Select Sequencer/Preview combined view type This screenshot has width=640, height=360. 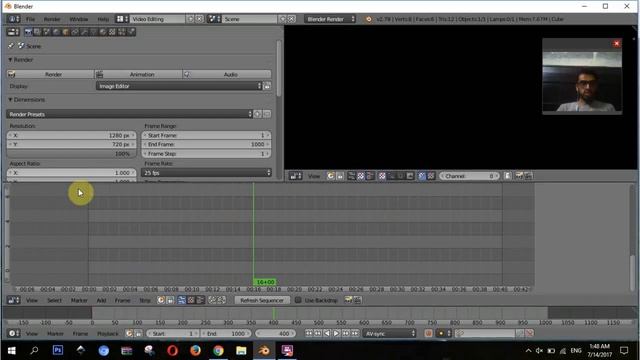pyautogui.click(x=200, y=300)
